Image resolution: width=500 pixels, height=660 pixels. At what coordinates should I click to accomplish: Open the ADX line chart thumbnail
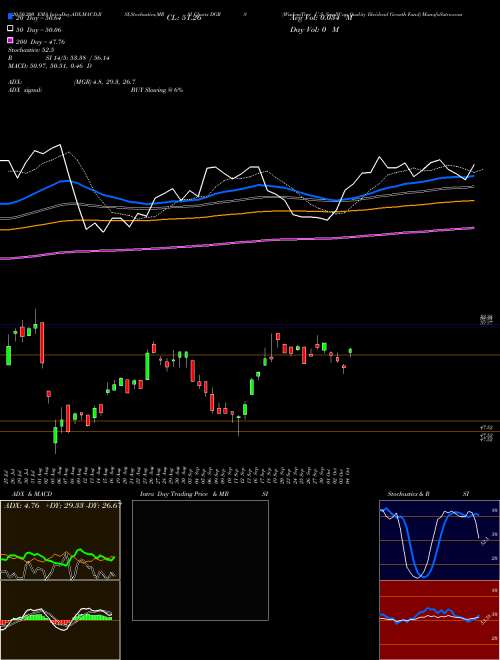click(x=60, y=540)
